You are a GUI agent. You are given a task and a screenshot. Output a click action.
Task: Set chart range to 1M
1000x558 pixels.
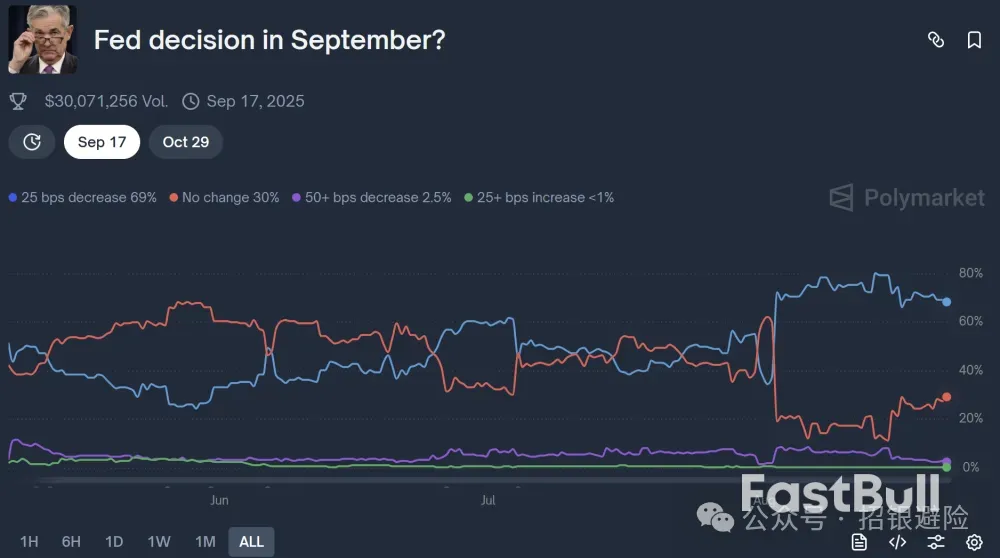pos(205,542)
